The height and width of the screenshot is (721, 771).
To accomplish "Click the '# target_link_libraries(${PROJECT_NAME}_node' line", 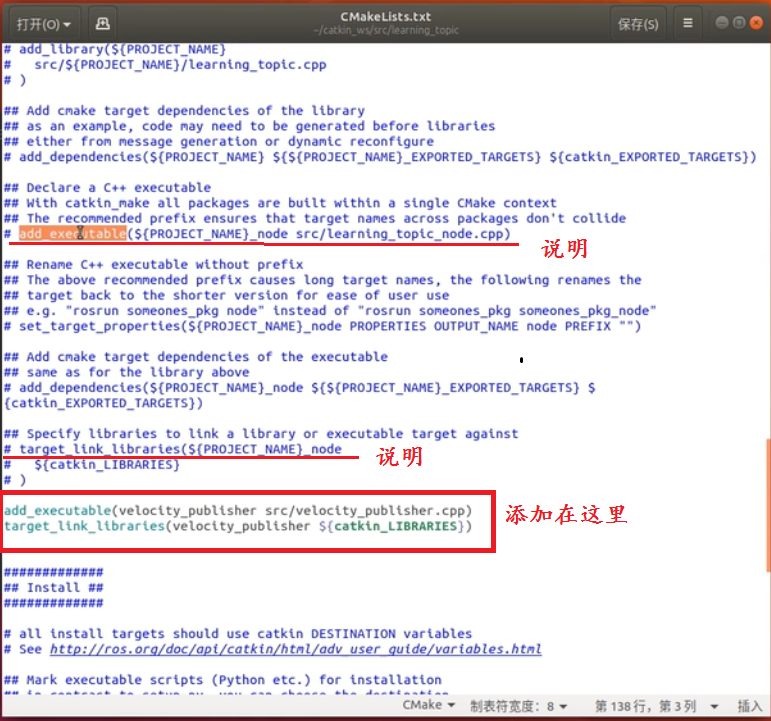I will click(173, 449).
